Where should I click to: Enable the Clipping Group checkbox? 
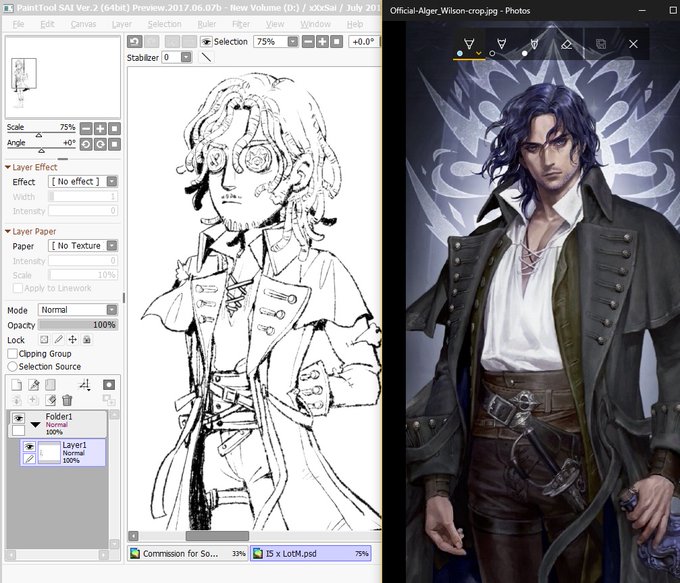click(13, 354)
